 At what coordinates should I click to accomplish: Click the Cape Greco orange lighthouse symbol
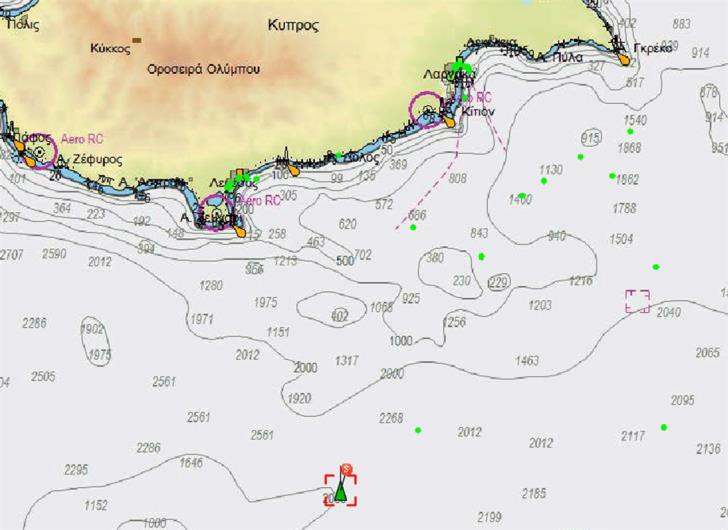(625, 59)
